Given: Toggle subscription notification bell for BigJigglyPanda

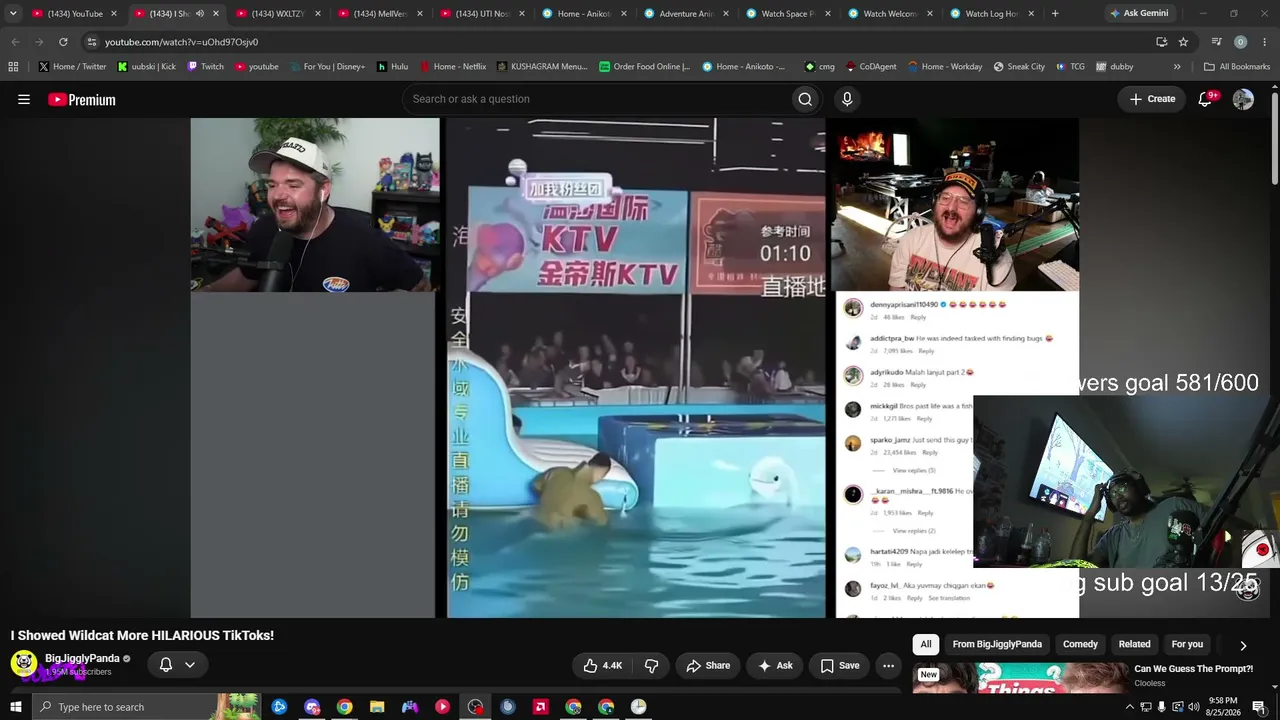Looking at the screenshot, I should coord(166,664).
